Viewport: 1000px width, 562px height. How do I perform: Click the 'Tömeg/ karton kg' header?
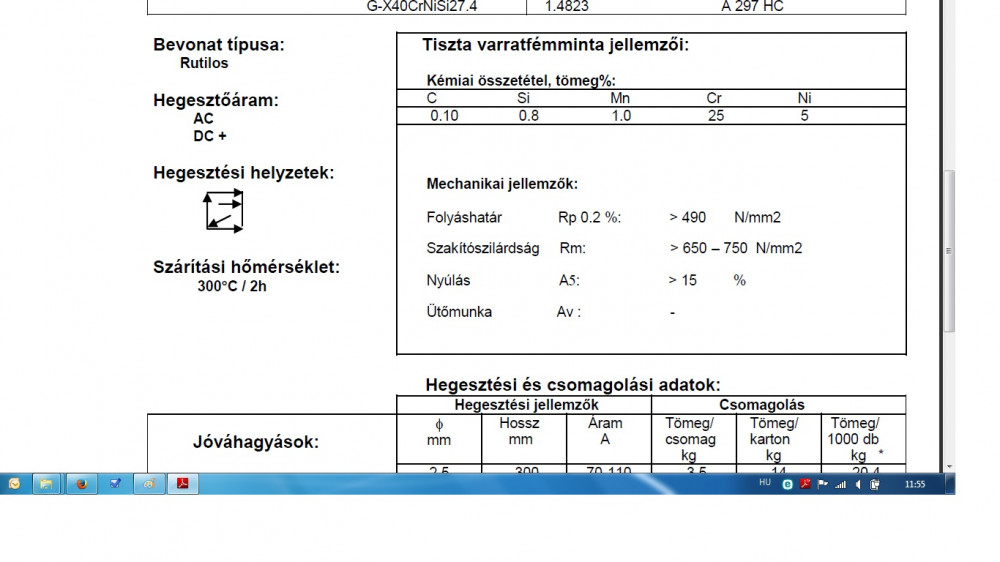click(x=774, y=439)
